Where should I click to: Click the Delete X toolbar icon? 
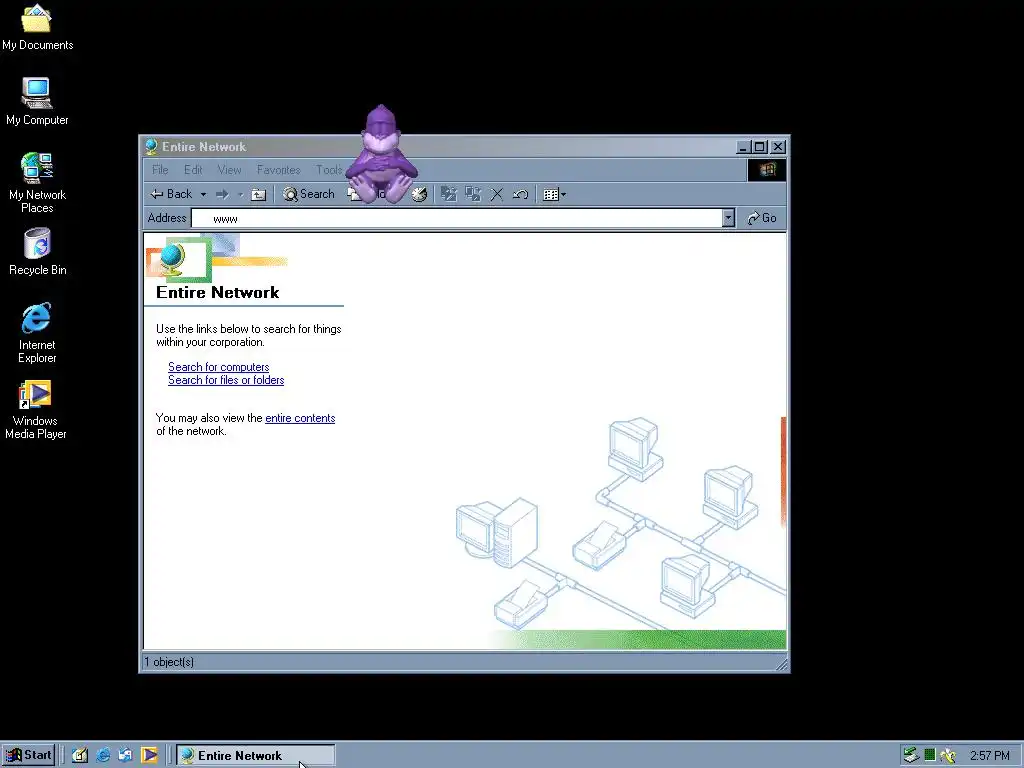496,194
